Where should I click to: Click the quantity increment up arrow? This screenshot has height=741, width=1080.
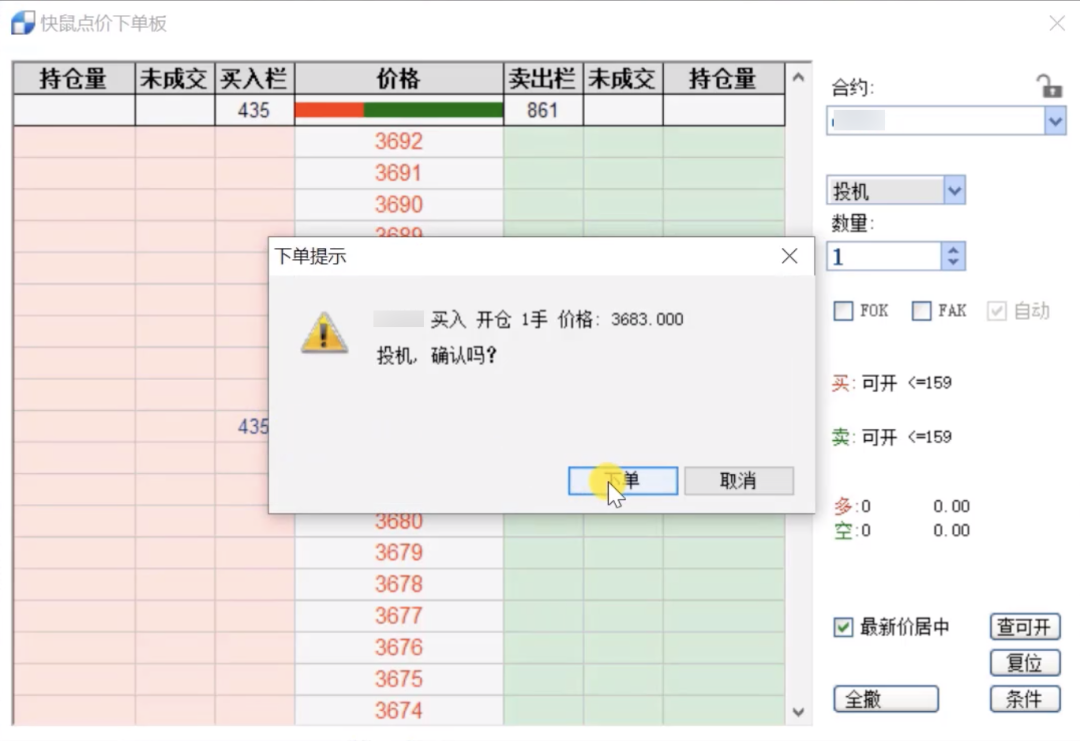pyautogui.click(x=951, y=249)
